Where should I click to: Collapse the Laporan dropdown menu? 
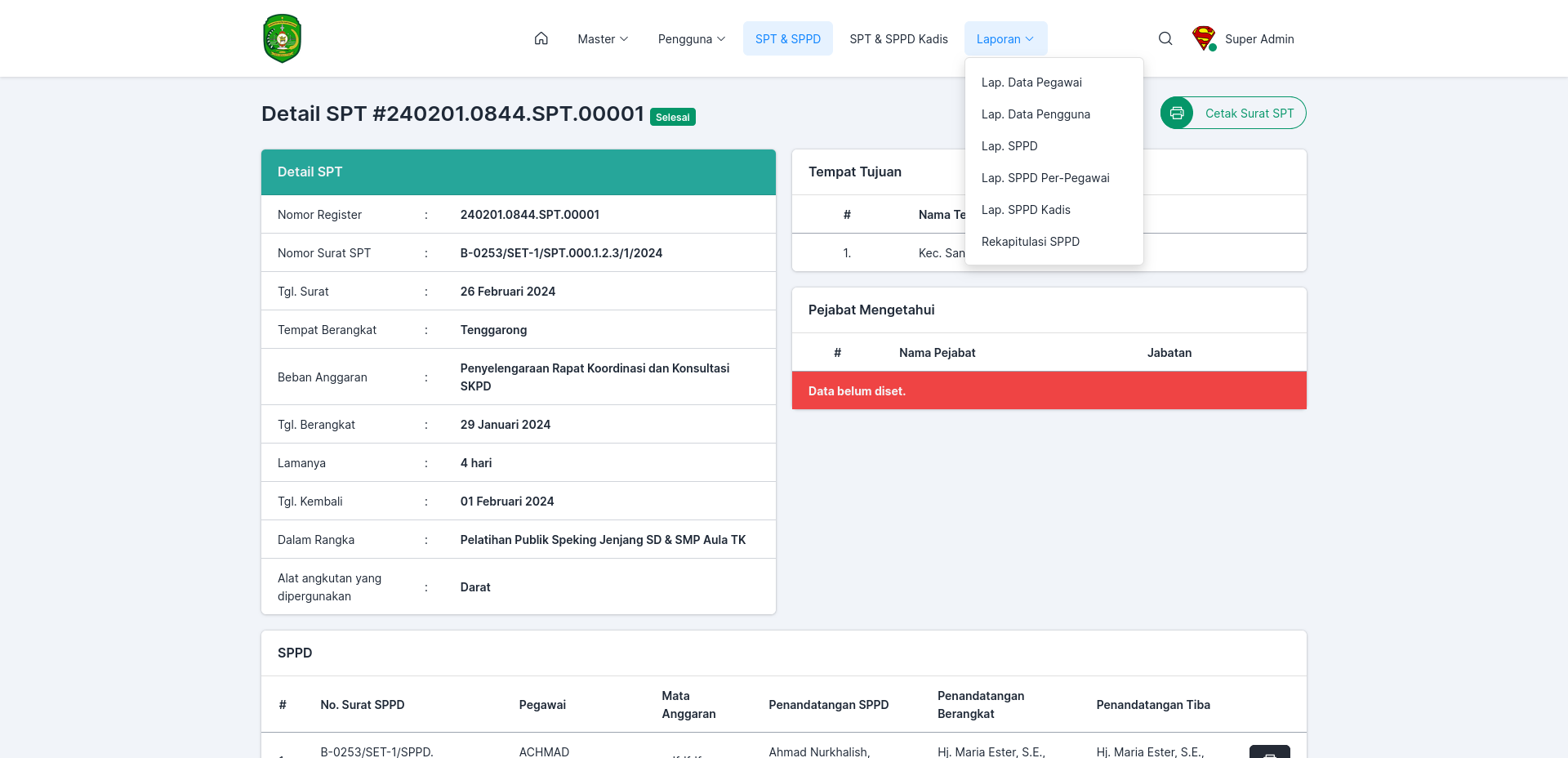[1005, 38]
